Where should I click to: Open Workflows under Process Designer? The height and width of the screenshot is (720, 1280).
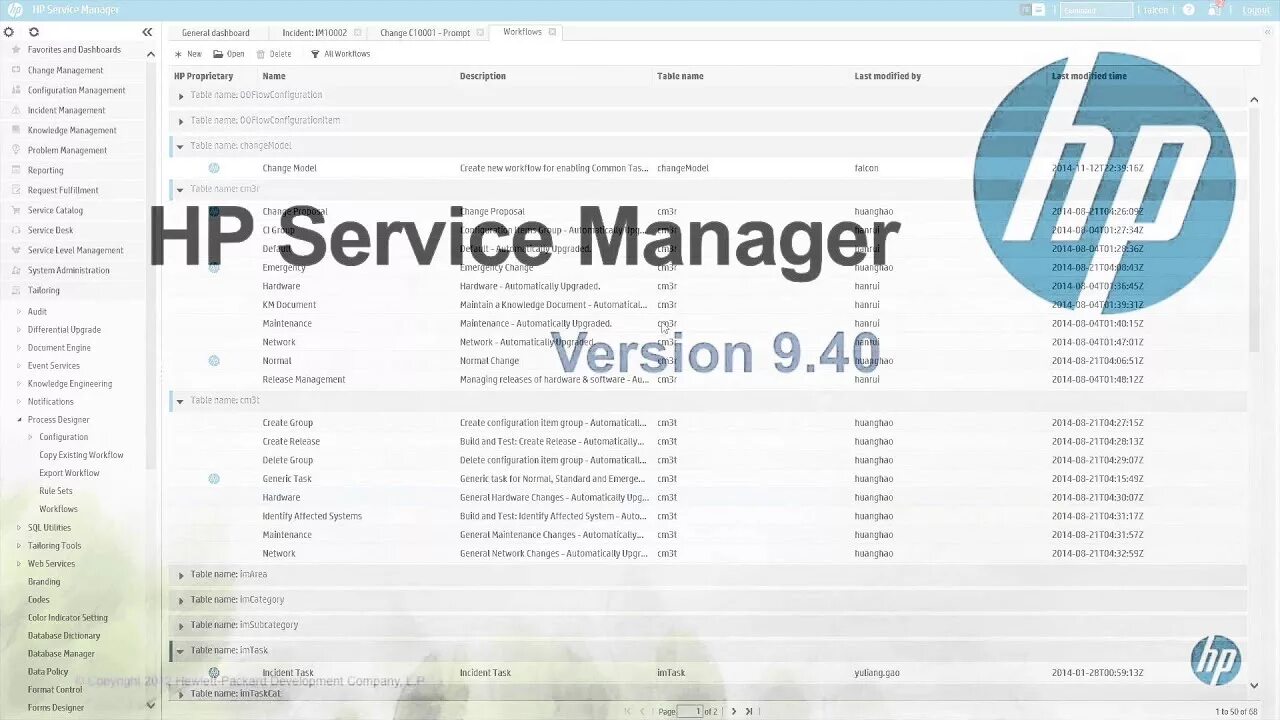click(x=58, y=509)
